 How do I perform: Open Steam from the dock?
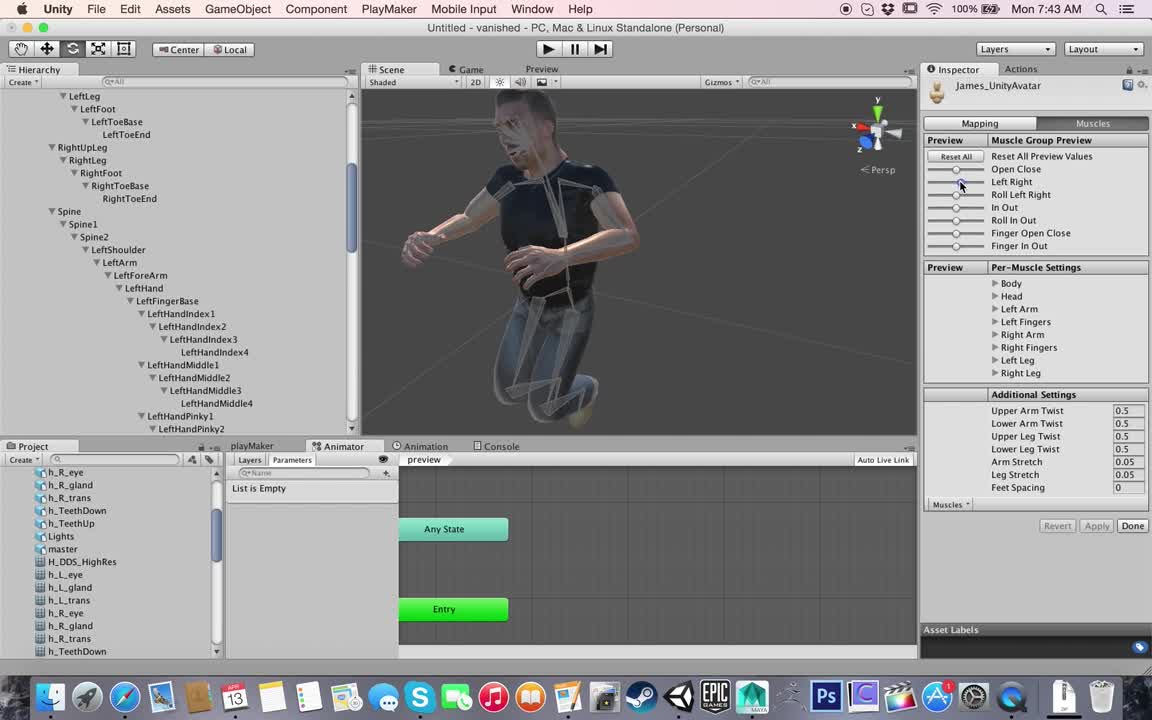coord(641,696)
